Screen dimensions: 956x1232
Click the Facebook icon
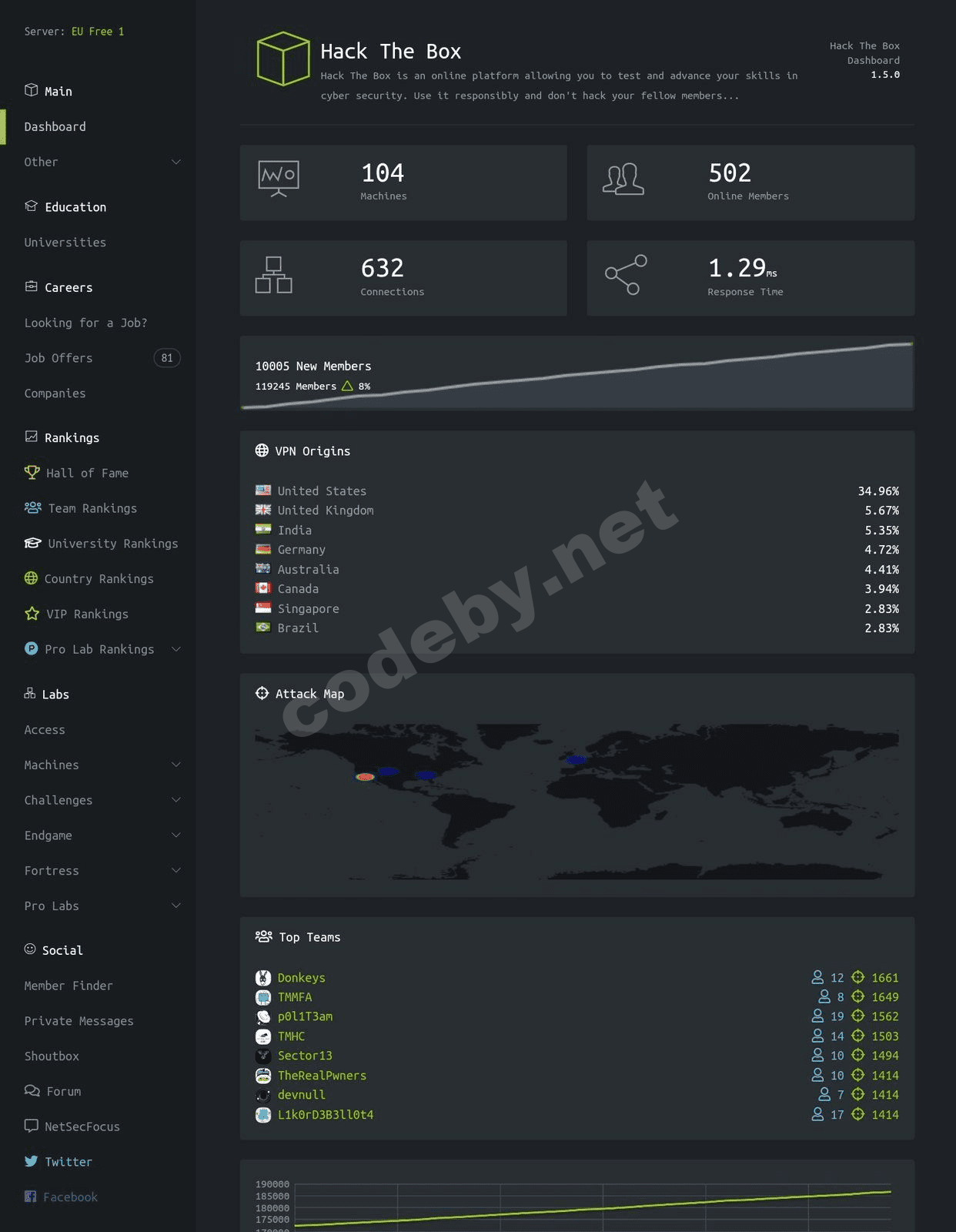[30, 1196]
